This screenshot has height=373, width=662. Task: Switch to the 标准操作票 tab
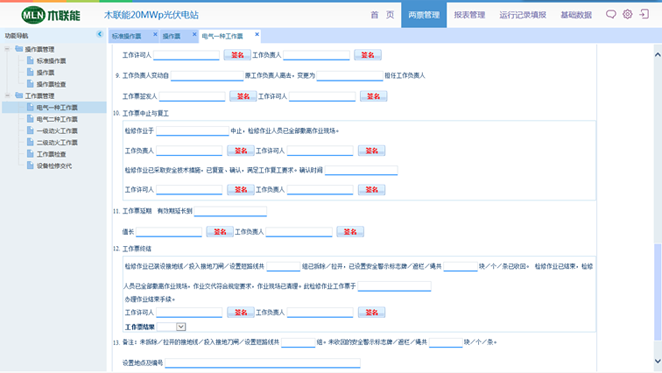(127, 36)
